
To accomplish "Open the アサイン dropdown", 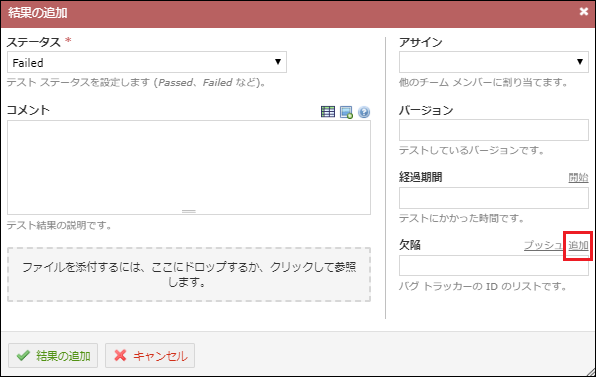I will pos(494,62).
